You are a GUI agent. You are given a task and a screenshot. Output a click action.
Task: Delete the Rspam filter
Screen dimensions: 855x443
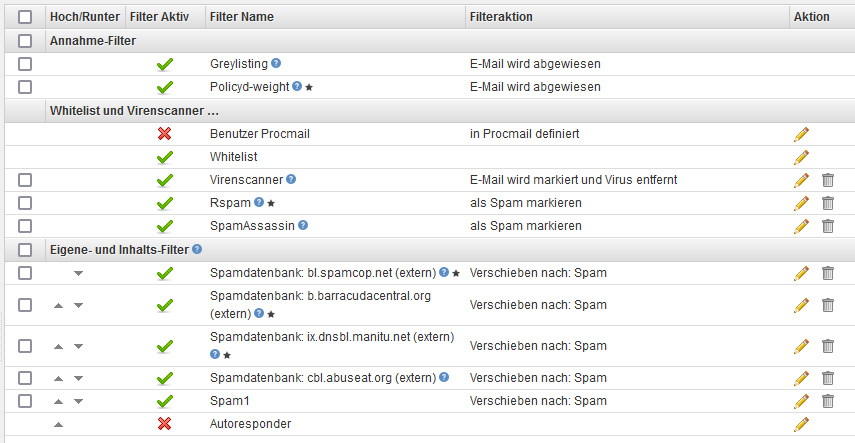click(828, 203)
